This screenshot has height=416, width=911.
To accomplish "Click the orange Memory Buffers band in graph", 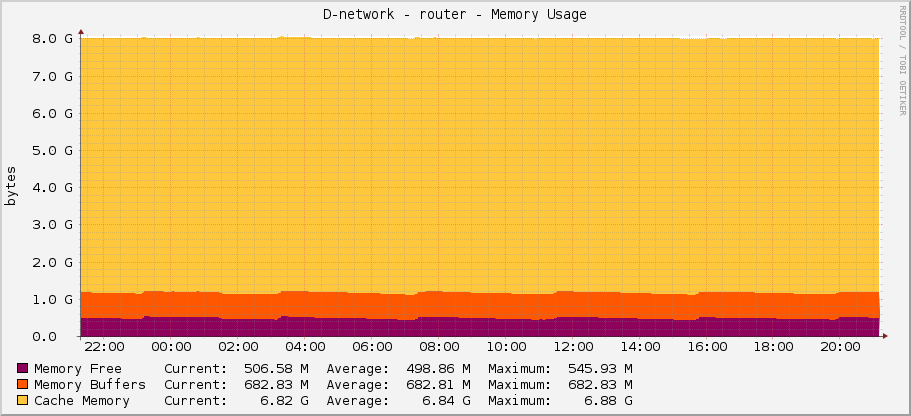I will coord(480,305).
